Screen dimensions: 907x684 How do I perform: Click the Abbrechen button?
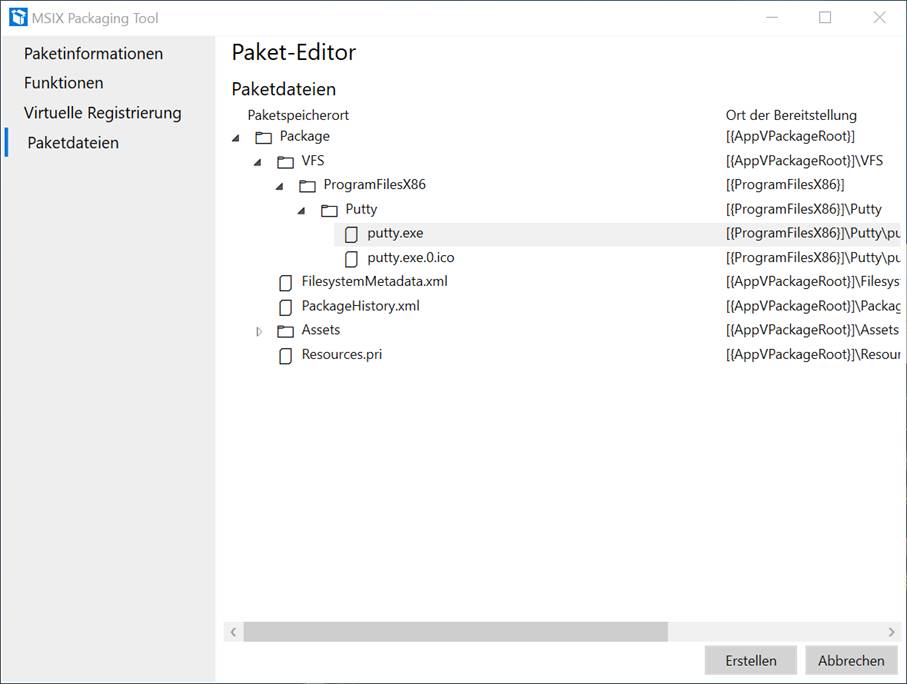[x=851, y=660]
